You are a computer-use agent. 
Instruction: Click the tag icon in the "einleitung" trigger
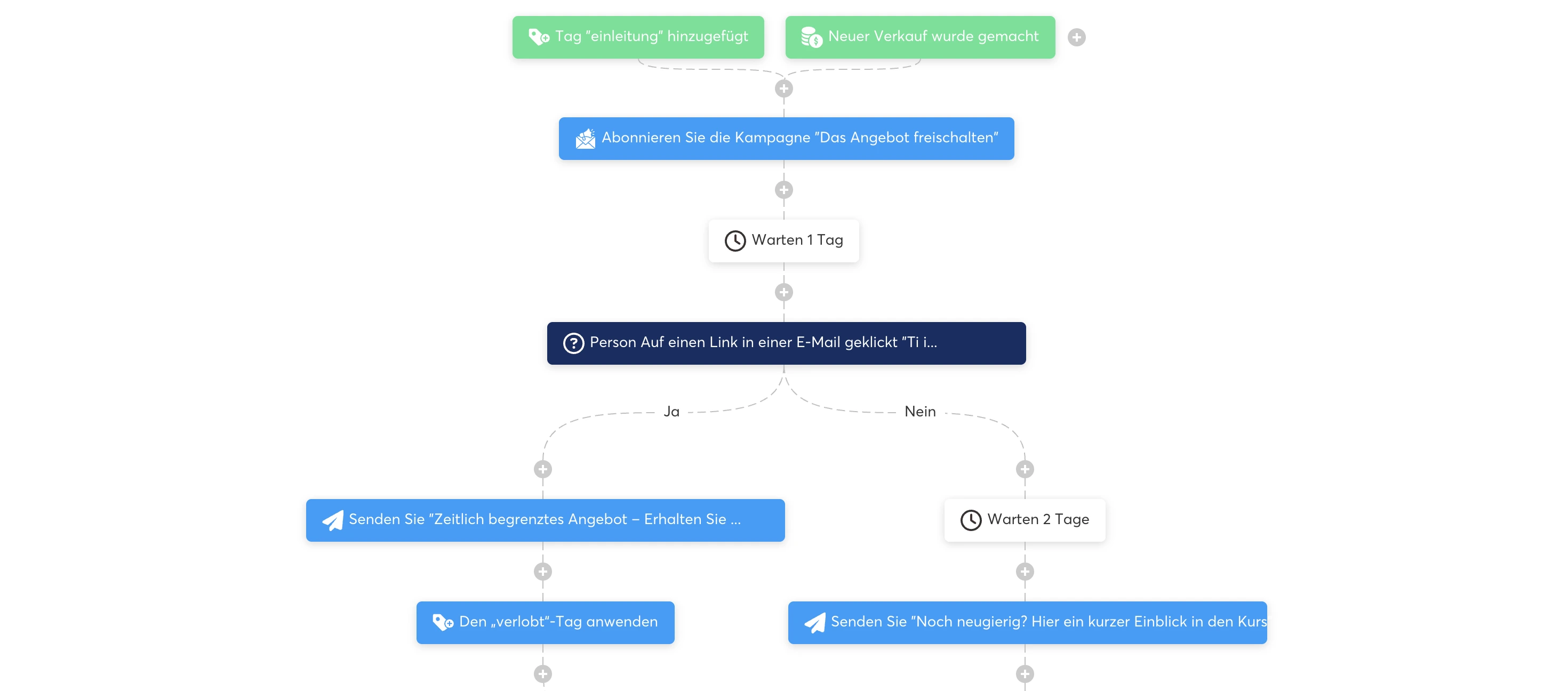tap(538, 37)
